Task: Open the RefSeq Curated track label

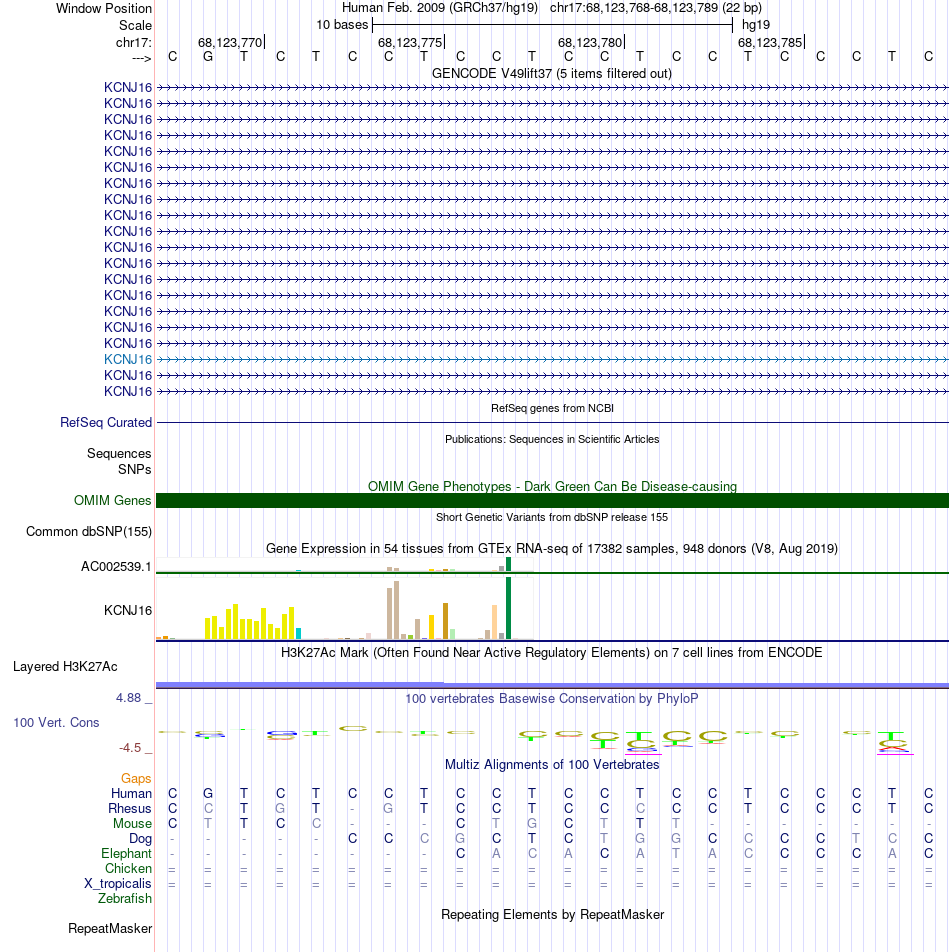Action: (106, 423)
